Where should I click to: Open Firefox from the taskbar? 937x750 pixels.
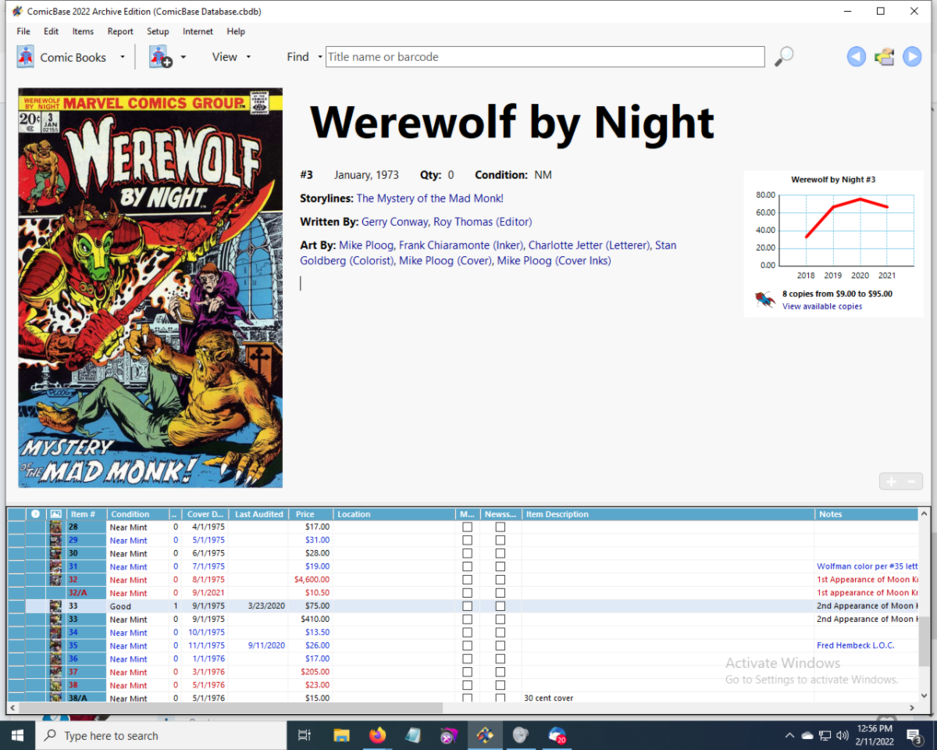click(377, 735)
